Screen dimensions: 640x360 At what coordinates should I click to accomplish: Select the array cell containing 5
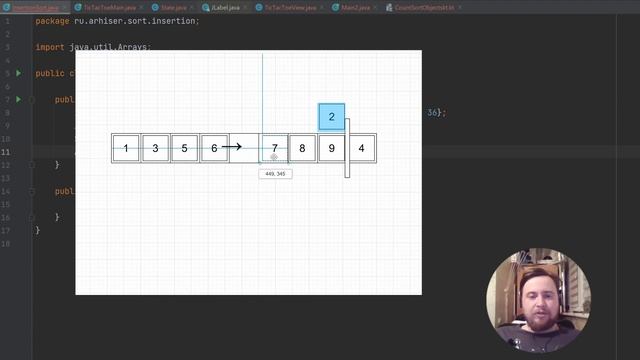pyautogui.click(x=184, y=148)
